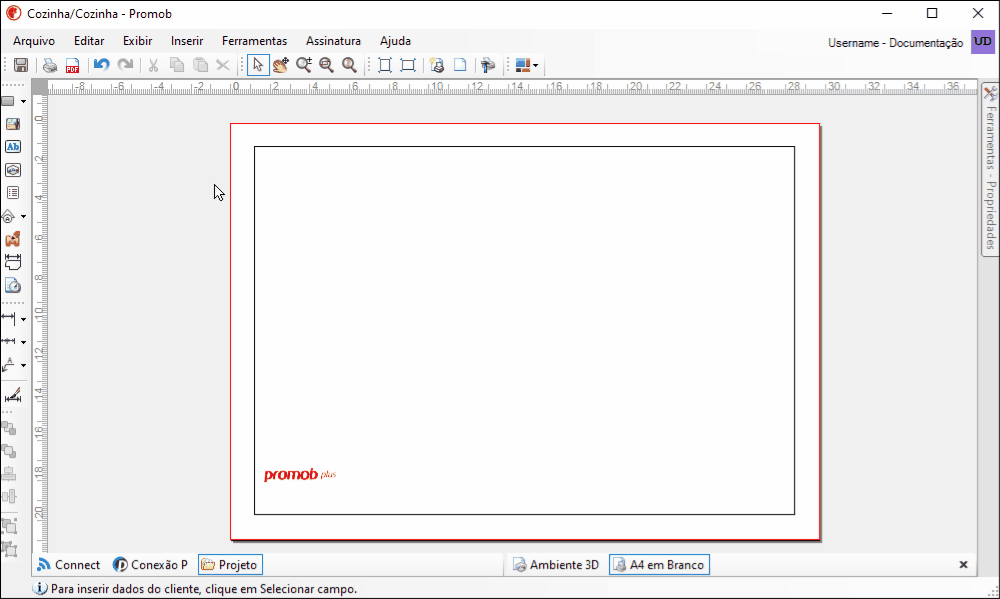This screenshot has height=599, width=1000.
Task: Open the Arquivo menu
Action: (34, 41)
